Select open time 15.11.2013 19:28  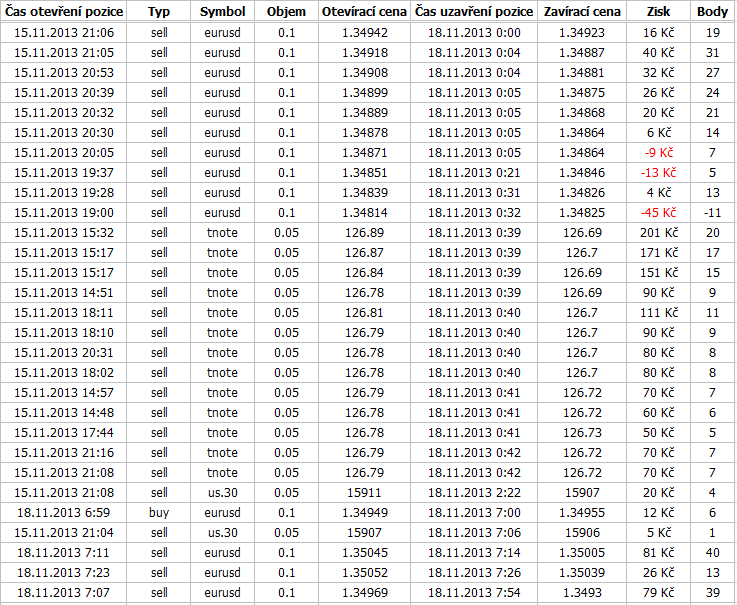point(64,193)
